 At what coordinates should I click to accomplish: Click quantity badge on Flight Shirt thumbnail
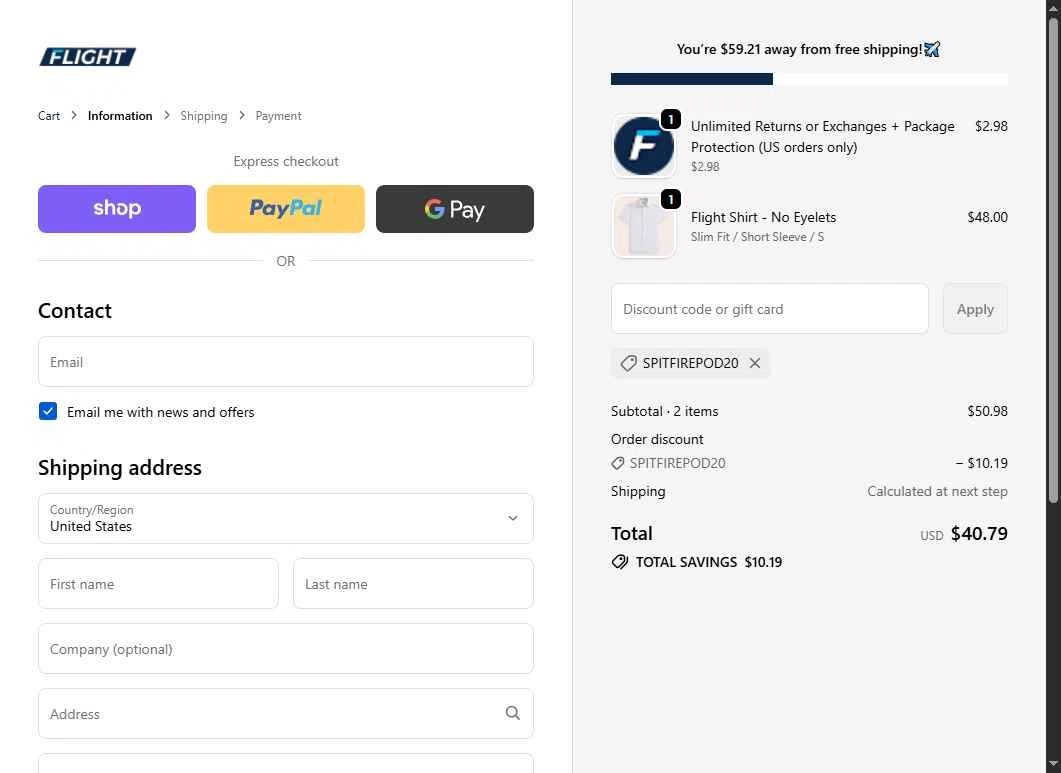click(x=671, y=200)
